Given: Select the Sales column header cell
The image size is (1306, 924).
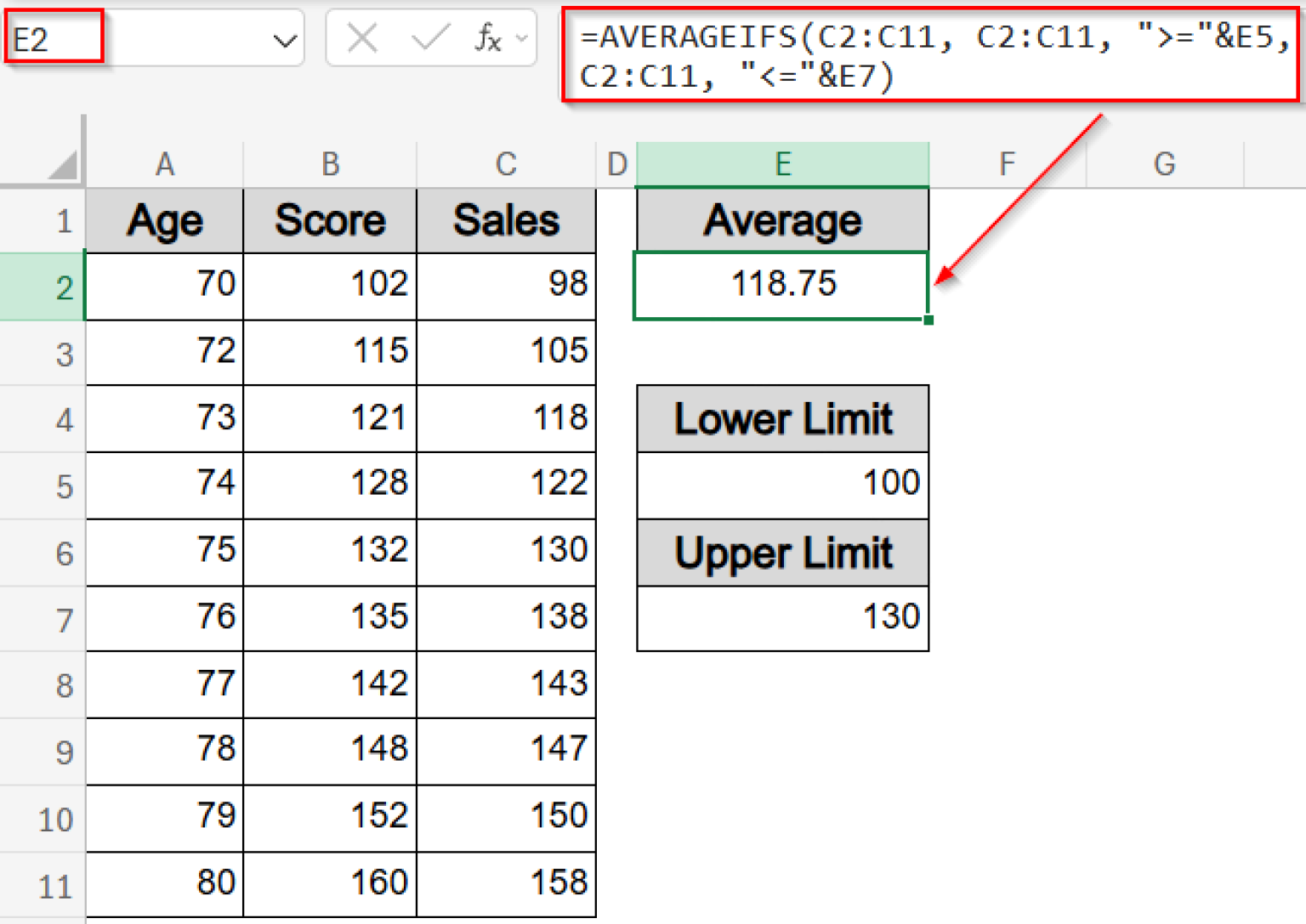Looking at the screenshot, I should (x=506, y=220).
